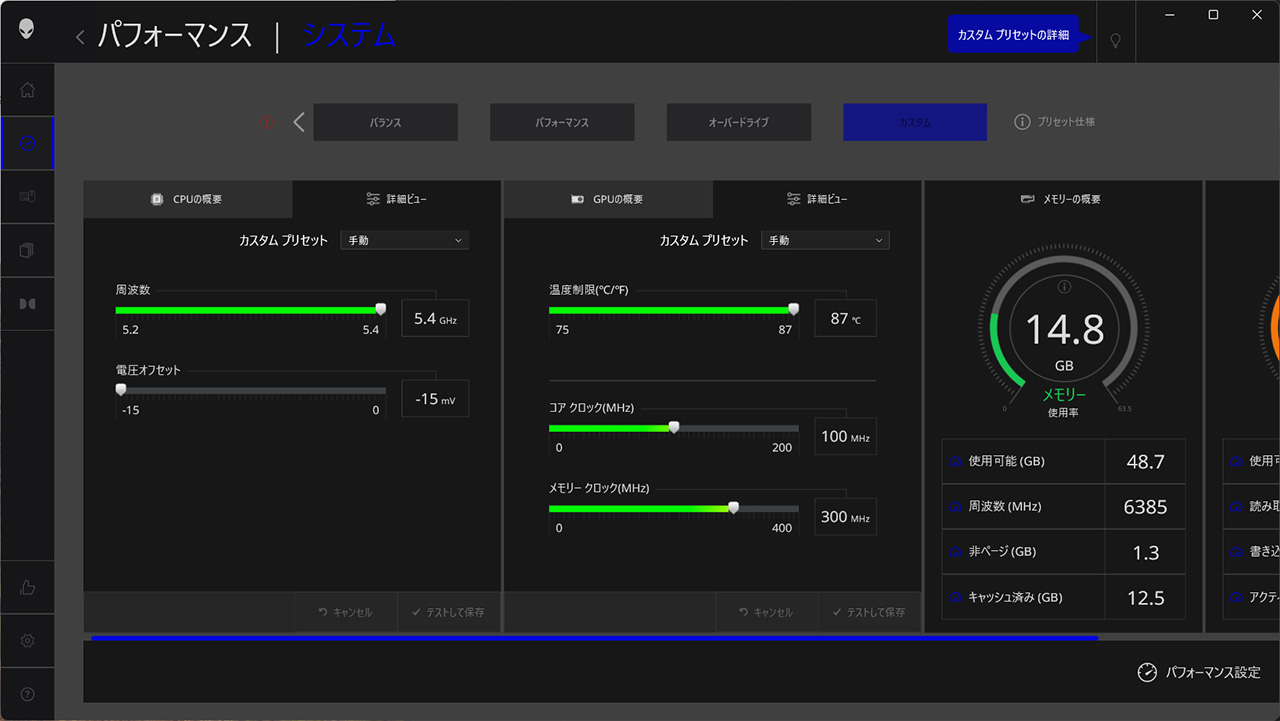
Task: Open settings via the sidebar gear icon
Action: coord(27,640)
